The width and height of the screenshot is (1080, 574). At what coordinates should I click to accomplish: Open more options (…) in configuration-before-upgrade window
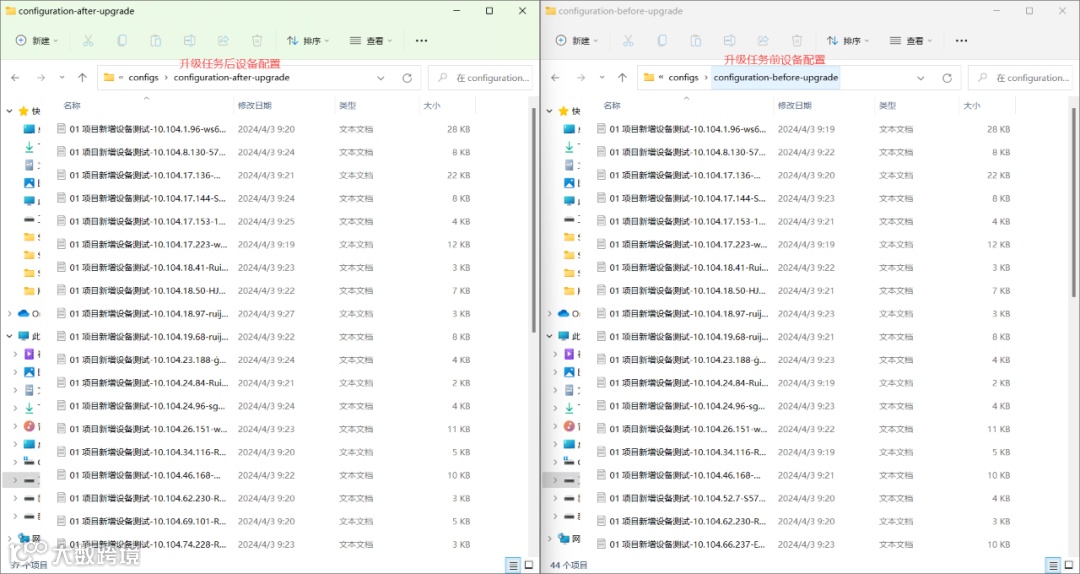click(962, 41)
